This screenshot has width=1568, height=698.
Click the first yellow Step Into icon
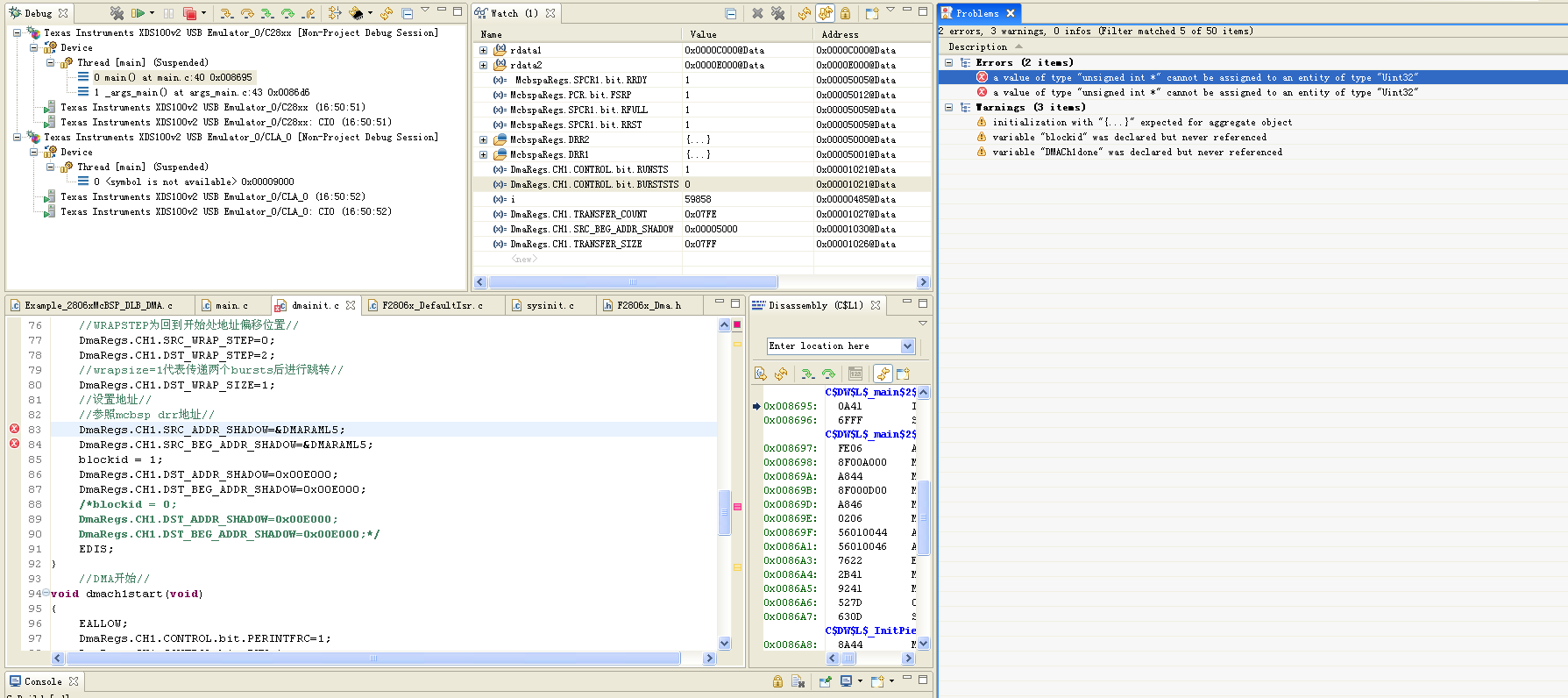[226, 13]
